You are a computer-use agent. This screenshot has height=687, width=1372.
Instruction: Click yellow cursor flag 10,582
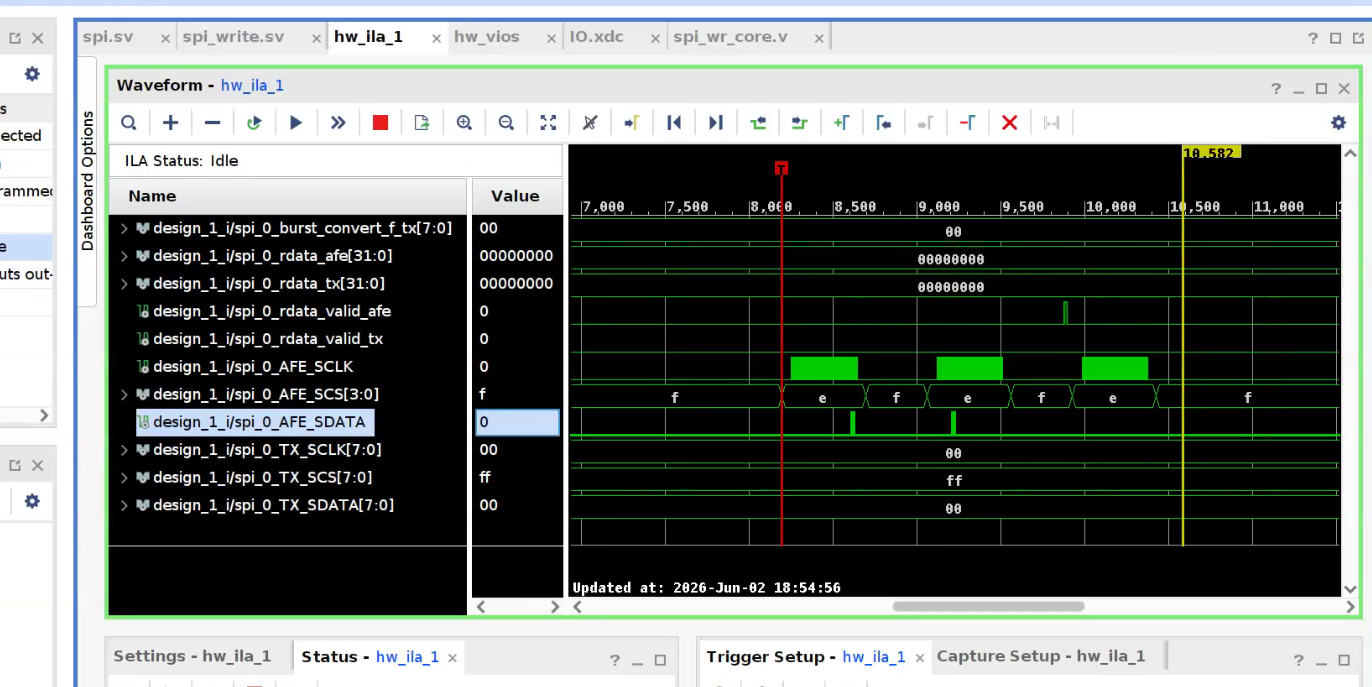pyautogui.click(x=1211, y=152)
